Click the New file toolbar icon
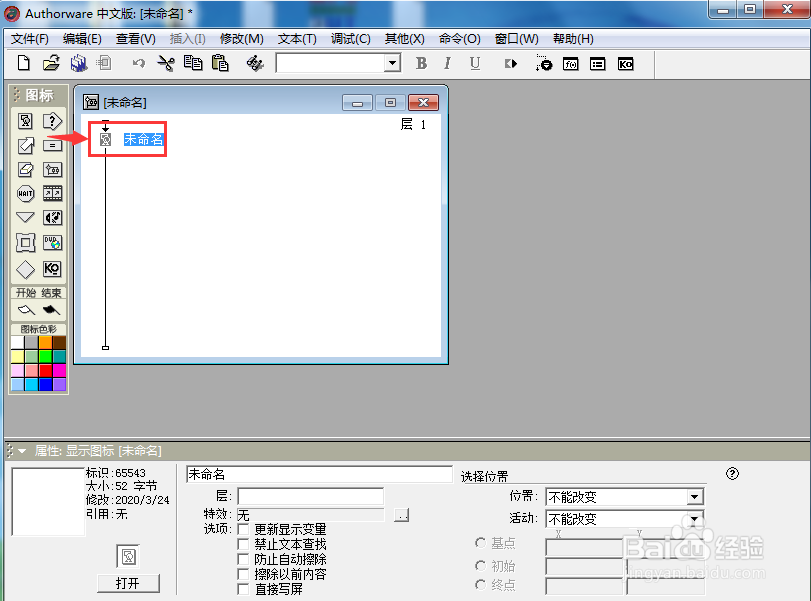Image resolution: width=811 pixels, height=601 pixels. [23, 63]
